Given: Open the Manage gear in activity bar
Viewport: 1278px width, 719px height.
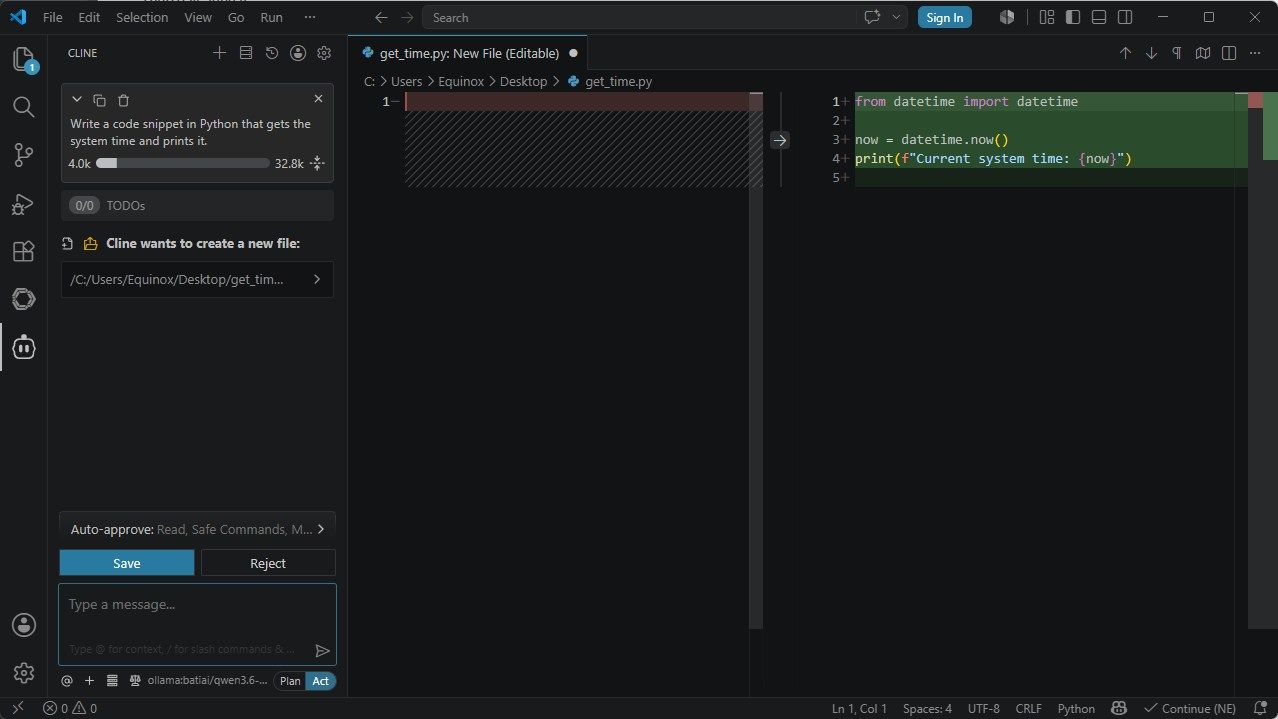Looking at the screenshot, I should click(x=24, y=673).
